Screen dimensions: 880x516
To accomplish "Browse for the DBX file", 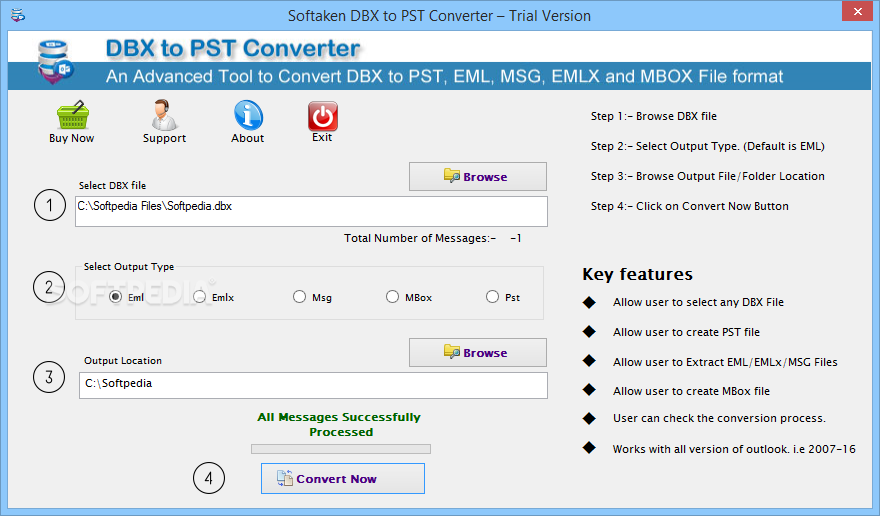I will (x=478, y=176).
